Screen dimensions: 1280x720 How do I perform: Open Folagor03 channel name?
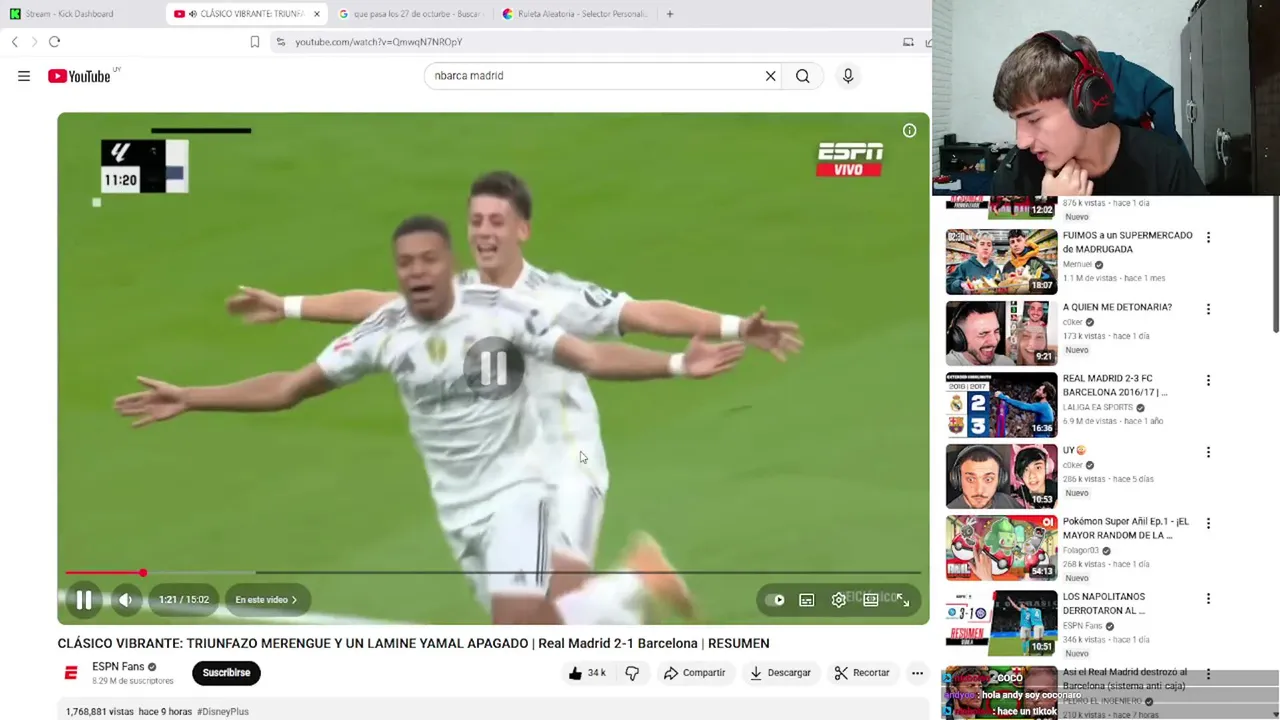click(x=1080, y=551)
